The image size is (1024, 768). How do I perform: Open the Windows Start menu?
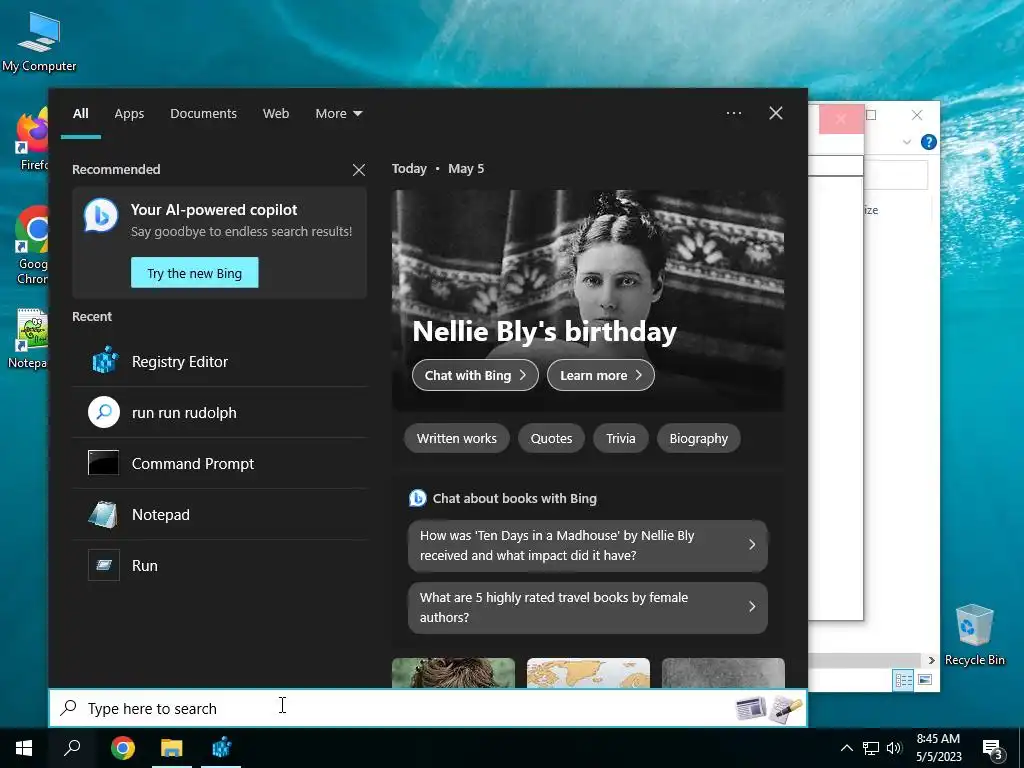tap(24, 748)
